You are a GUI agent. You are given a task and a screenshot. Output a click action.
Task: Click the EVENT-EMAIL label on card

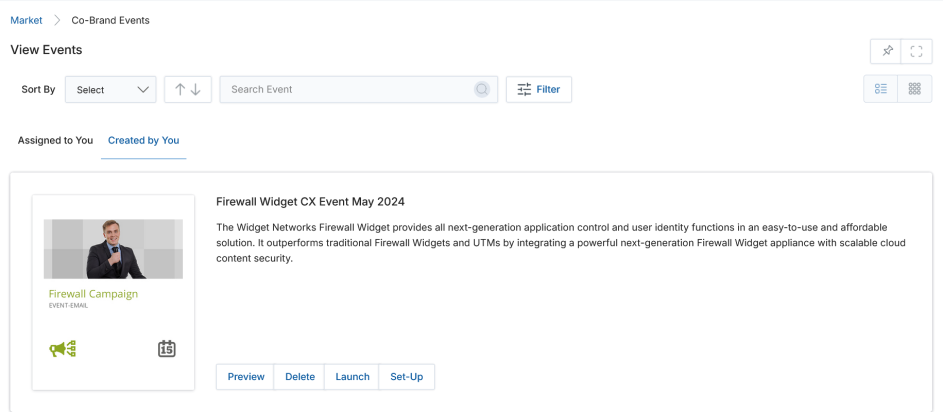pyautogui.click(x=68, y=306)
